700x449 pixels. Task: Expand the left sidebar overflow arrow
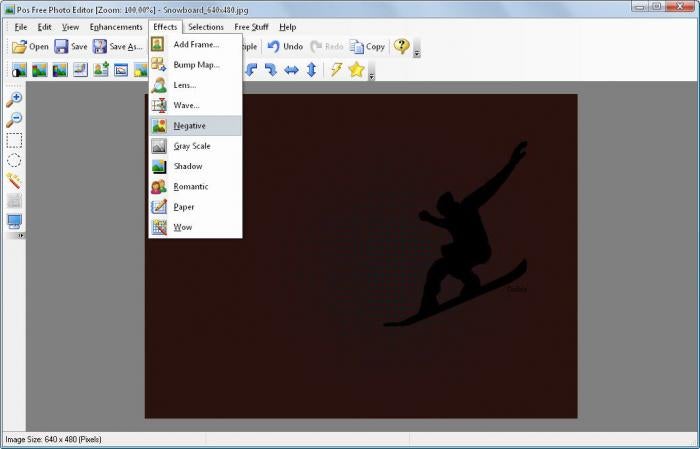[21, 235]
